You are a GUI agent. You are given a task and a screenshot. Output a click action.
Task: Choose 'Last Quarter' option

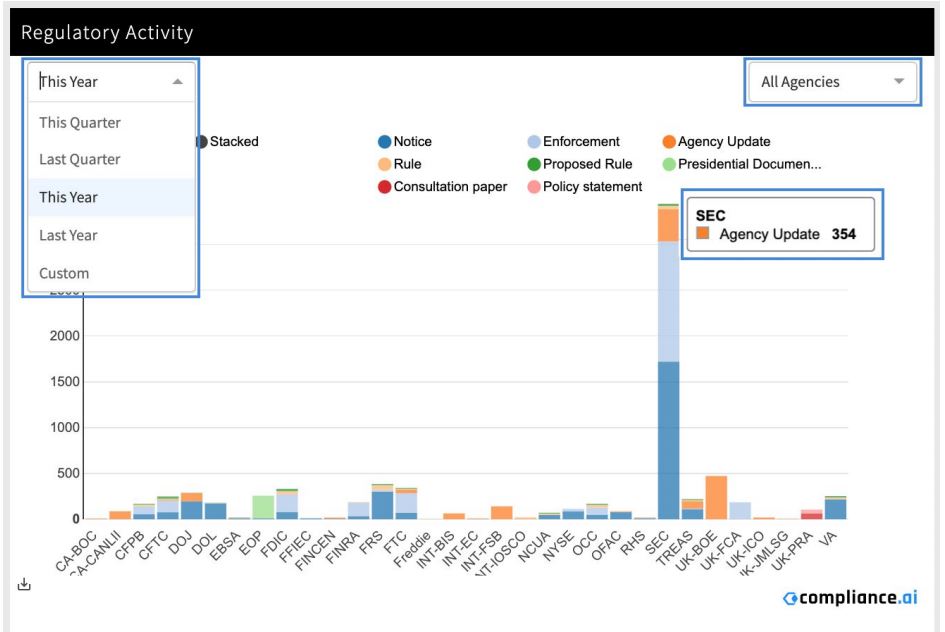tap(111, 160)
